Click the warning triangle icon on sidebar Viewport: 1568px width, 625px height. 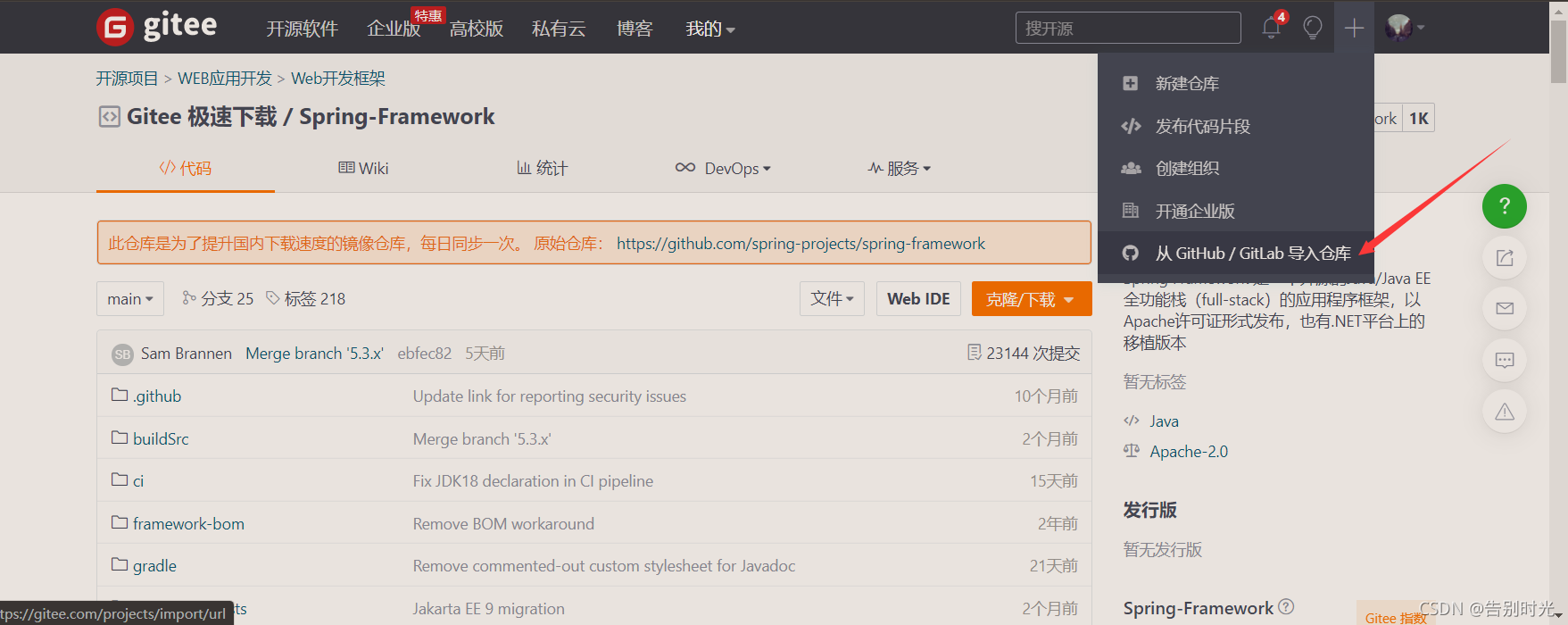1505,412
